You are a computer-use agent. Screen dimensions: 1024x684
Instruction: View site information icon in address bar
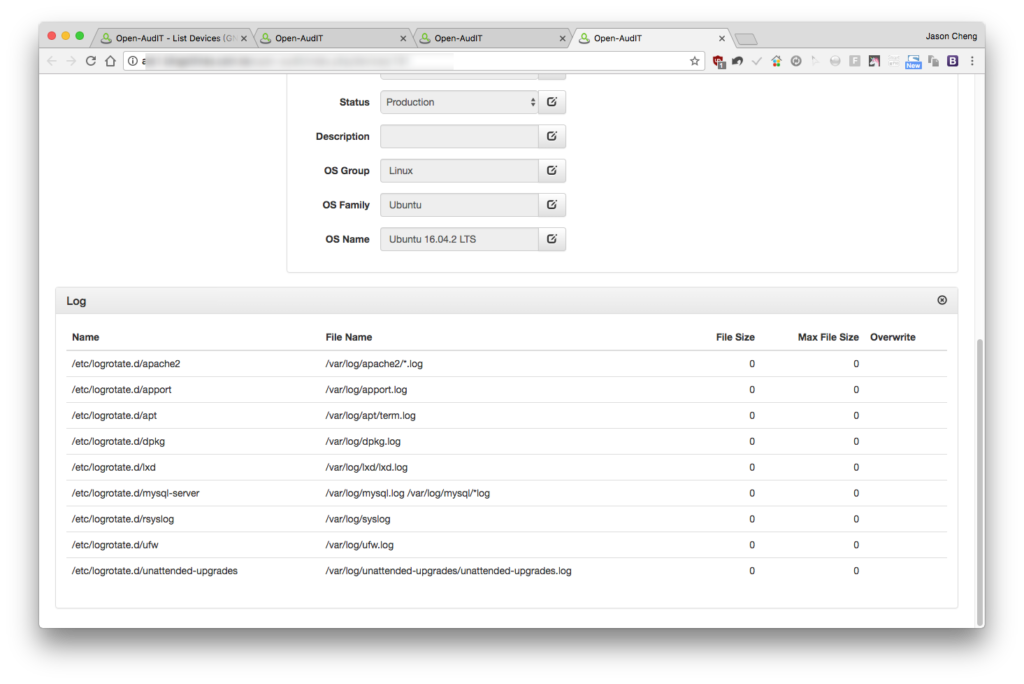[x=133, y=61]
